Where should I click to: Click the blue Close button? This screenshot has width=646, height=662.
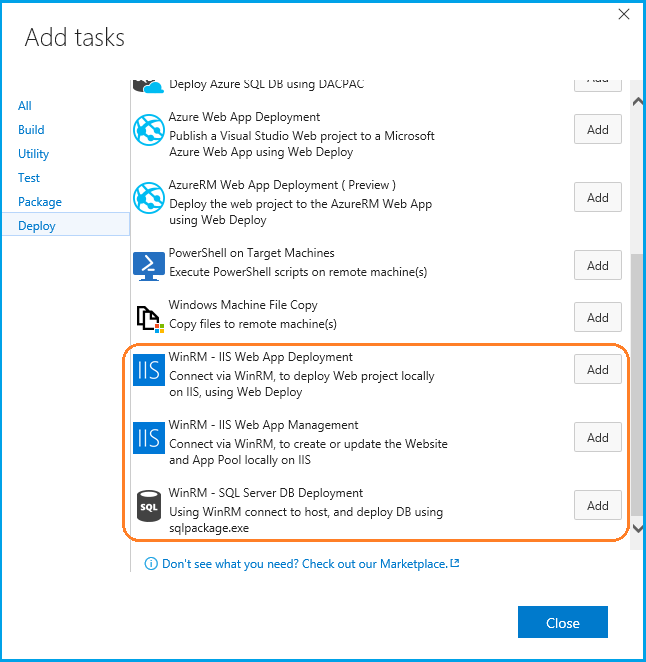pos(563,622)
